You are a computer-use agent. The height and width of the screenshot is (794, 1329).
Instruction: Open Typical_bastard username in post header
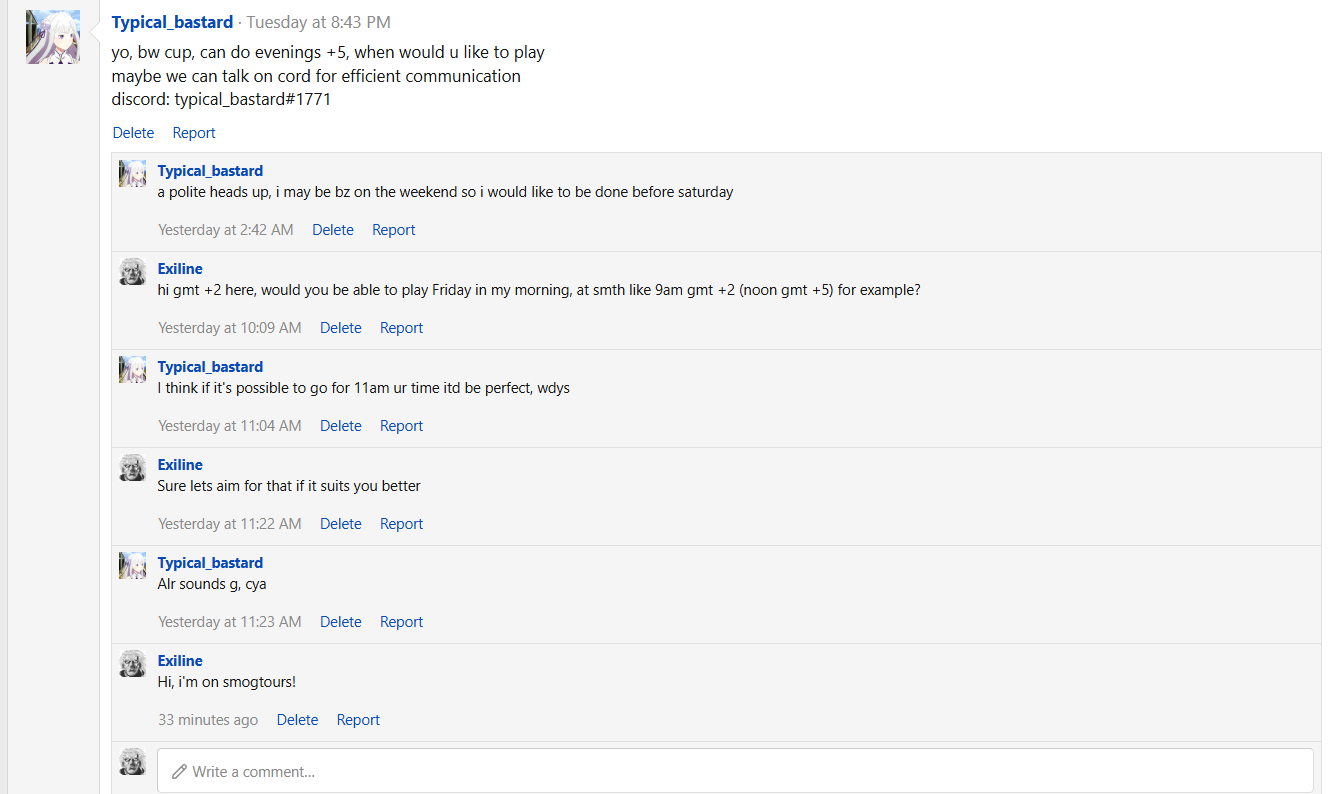click(172, 22)
